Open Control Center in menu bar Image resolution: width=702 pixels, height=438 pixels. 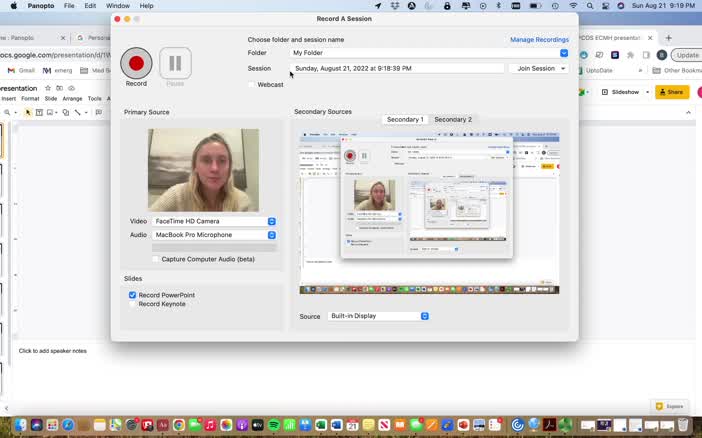(x=605, y=6)
